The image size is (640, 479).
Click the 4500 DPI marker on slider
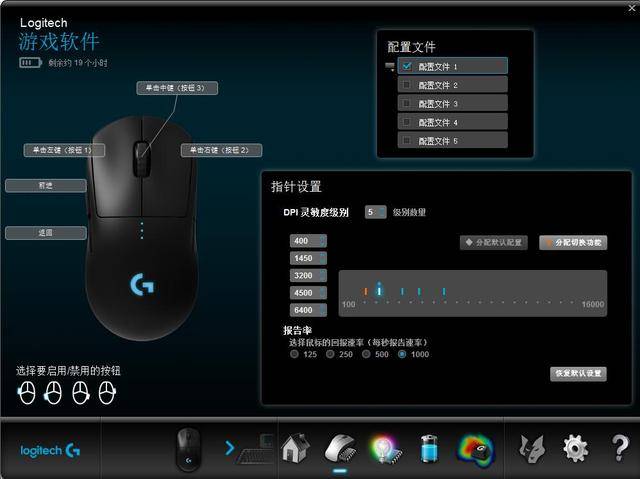[419, 291]
